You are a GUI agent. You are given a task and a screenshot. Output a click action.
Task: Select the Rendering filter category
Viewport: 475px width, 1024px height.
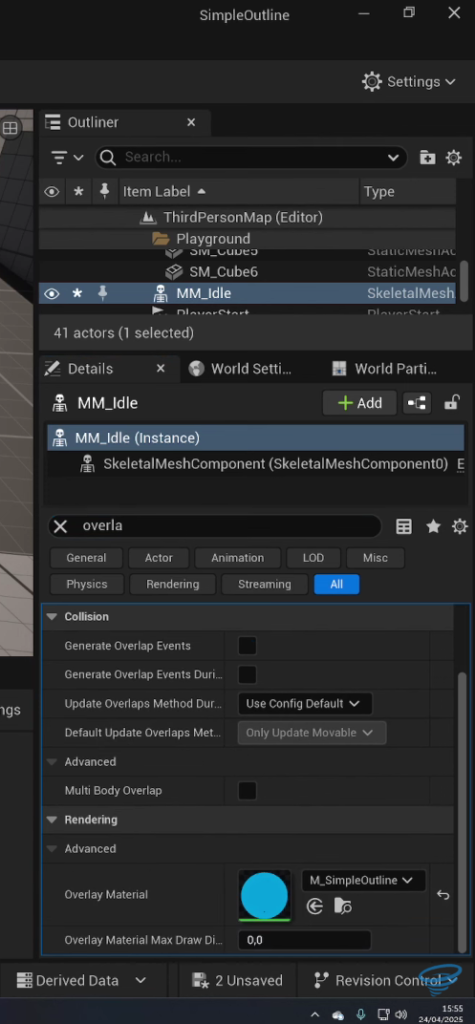(172, 584)
